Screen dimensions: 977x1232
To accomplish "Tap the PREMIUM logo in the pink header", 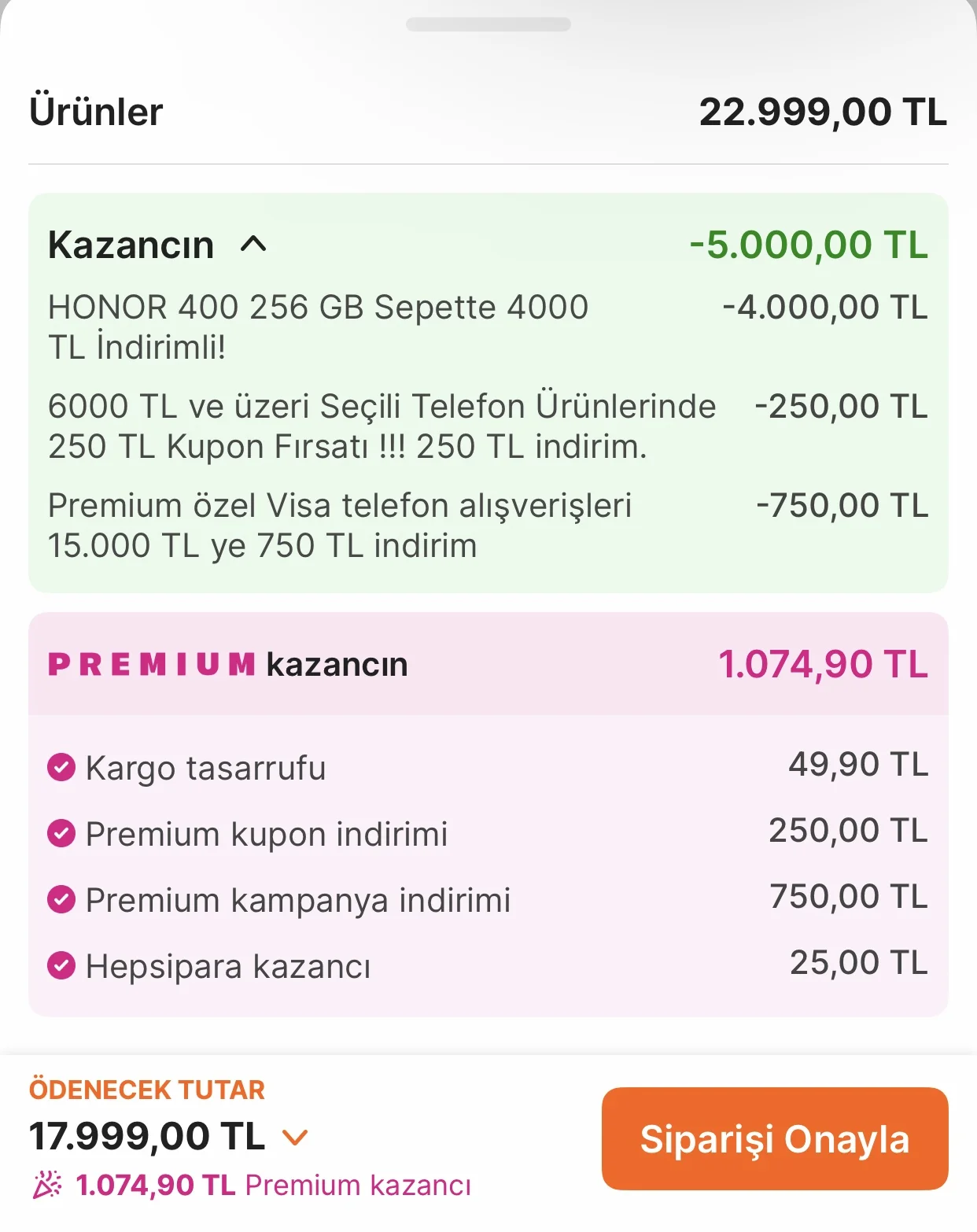I will tap(151, 664).
